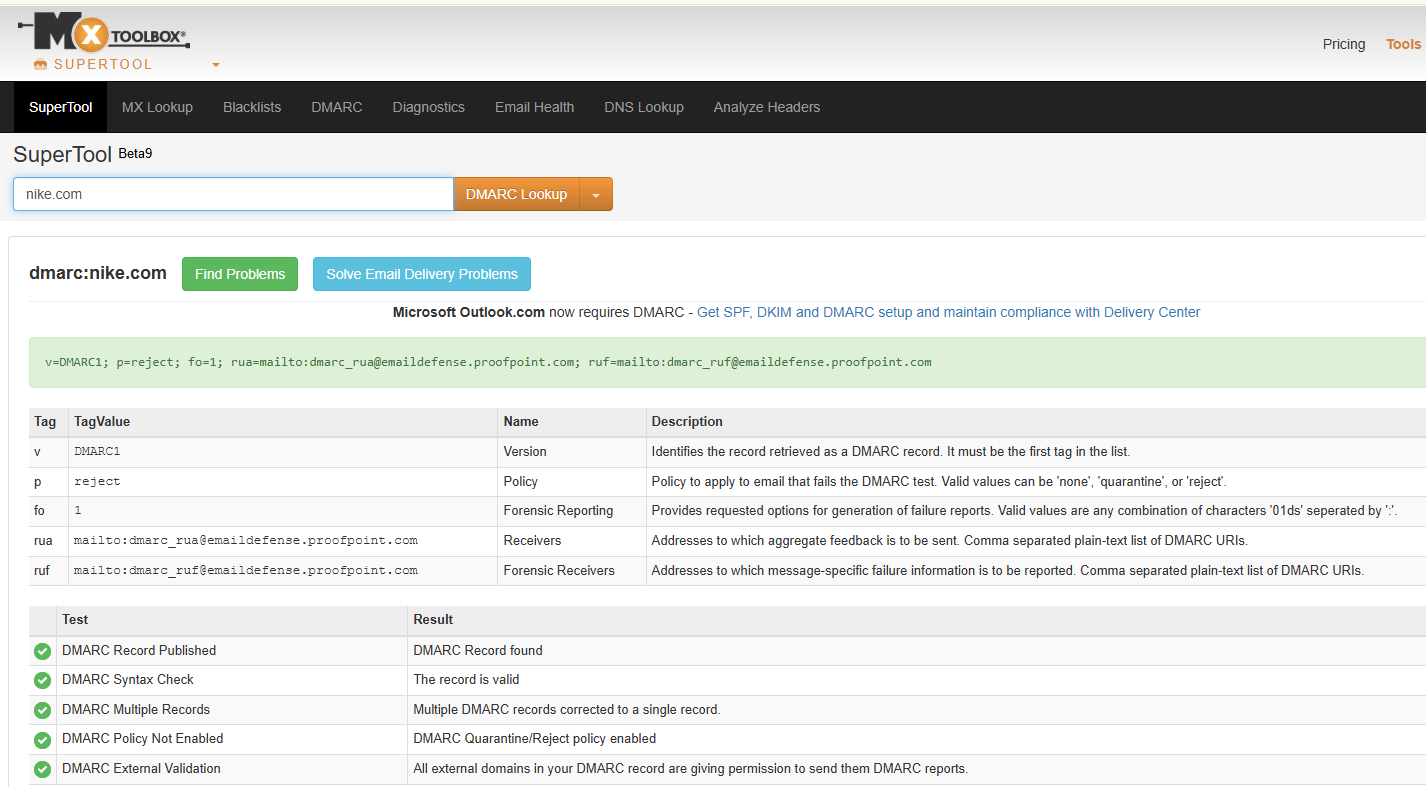This screenshot has width=1426, height=787.
Task: Click the SuperTool toolbox icon beside the SUPERTOOL label
Action: pyautogui.click(x=40, y=64)
